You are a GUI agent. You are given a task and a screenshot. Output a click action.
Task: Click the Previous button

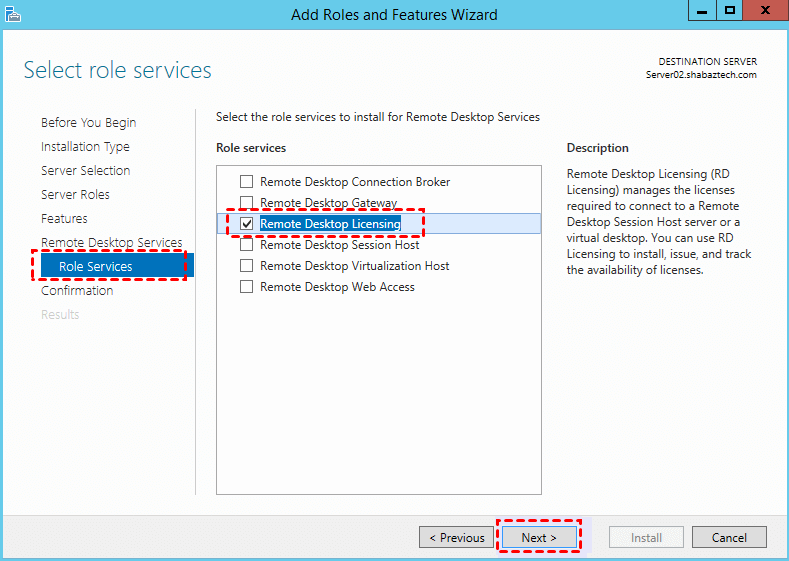click(456, 538)
